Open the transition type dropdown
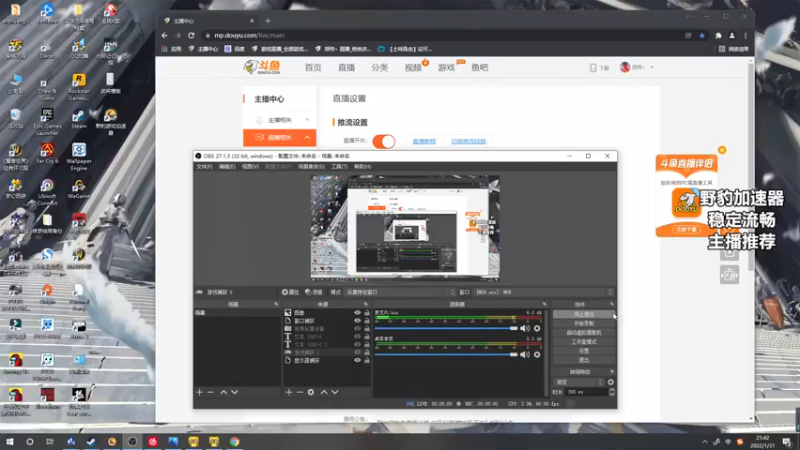The width and height of the screenshot is (800, 450). click(579, 382)
